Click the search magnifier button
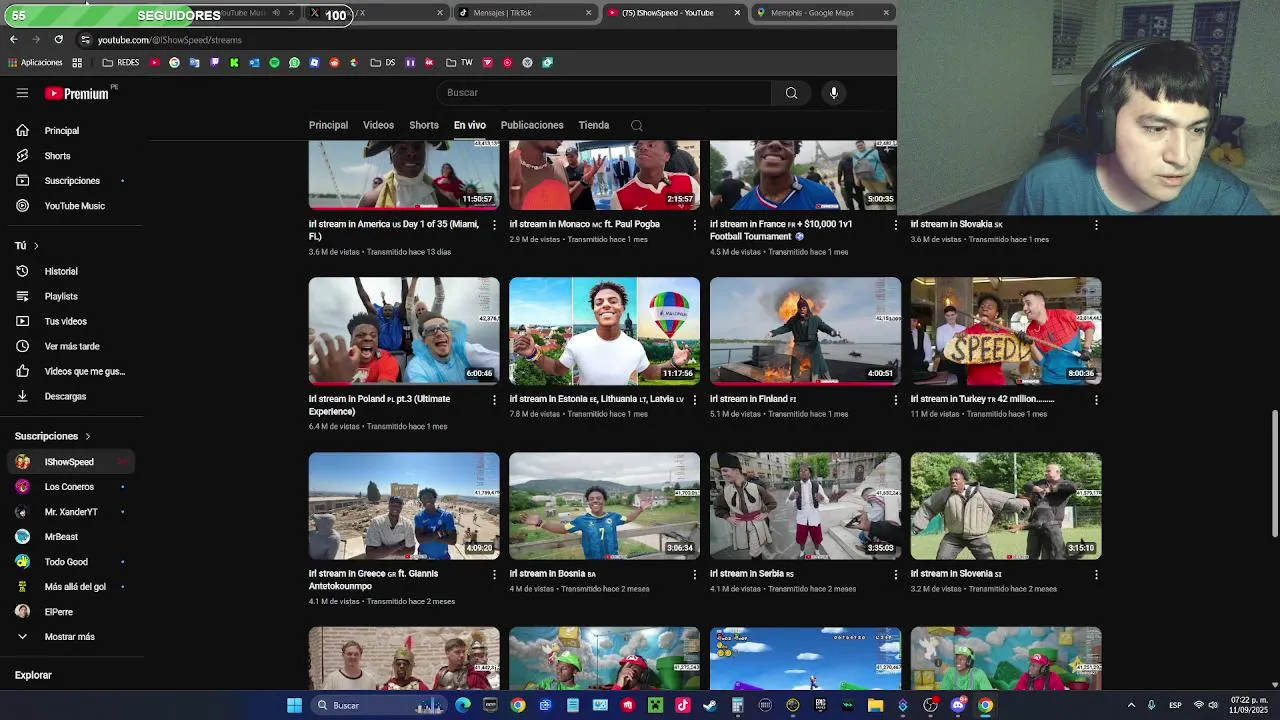1280x720 pixels. click(x=791, y=93)
